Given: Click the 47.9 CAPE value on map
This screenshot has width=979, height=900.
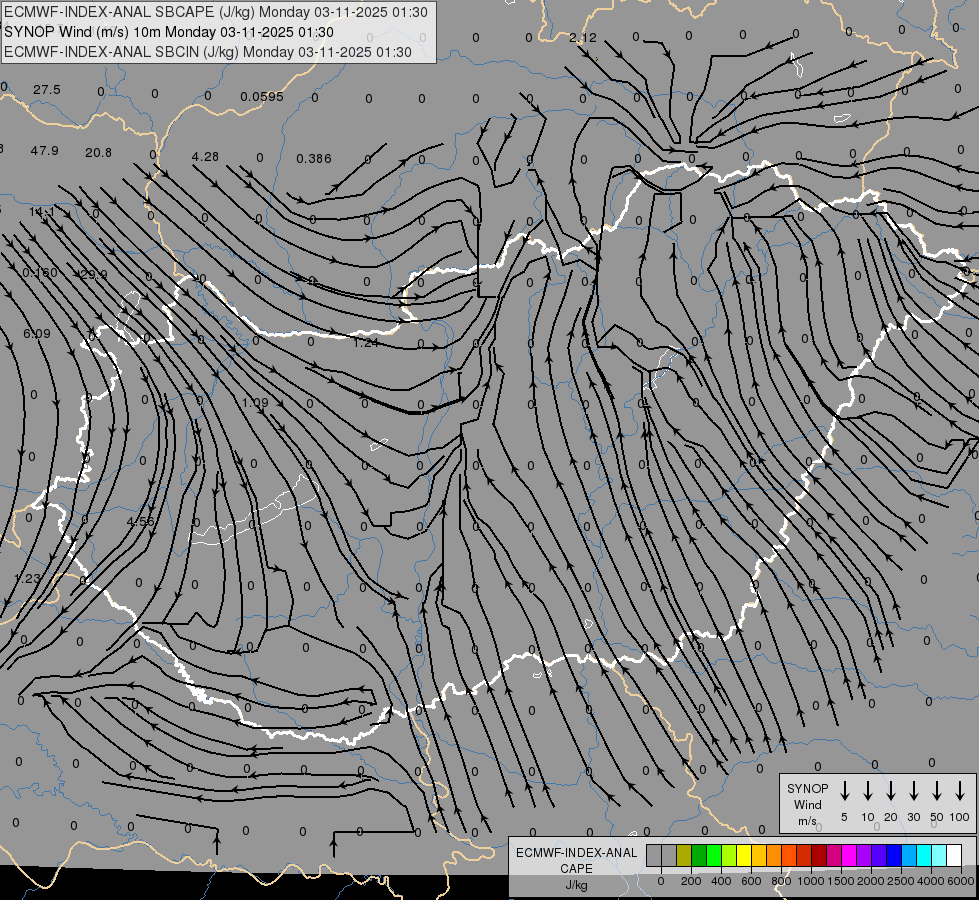Looking at the screenshot, I should point(44,151).
